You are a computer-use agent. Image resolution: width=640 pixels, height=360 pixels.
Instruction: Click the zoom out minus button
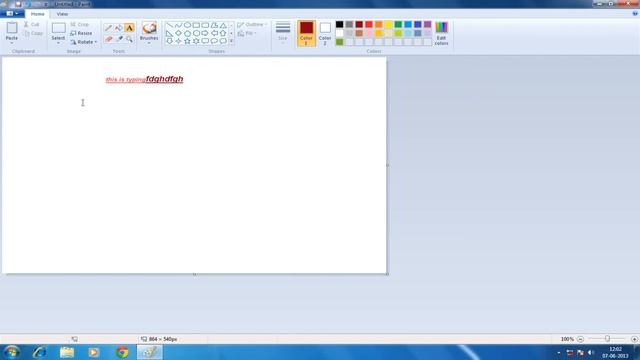580,339
